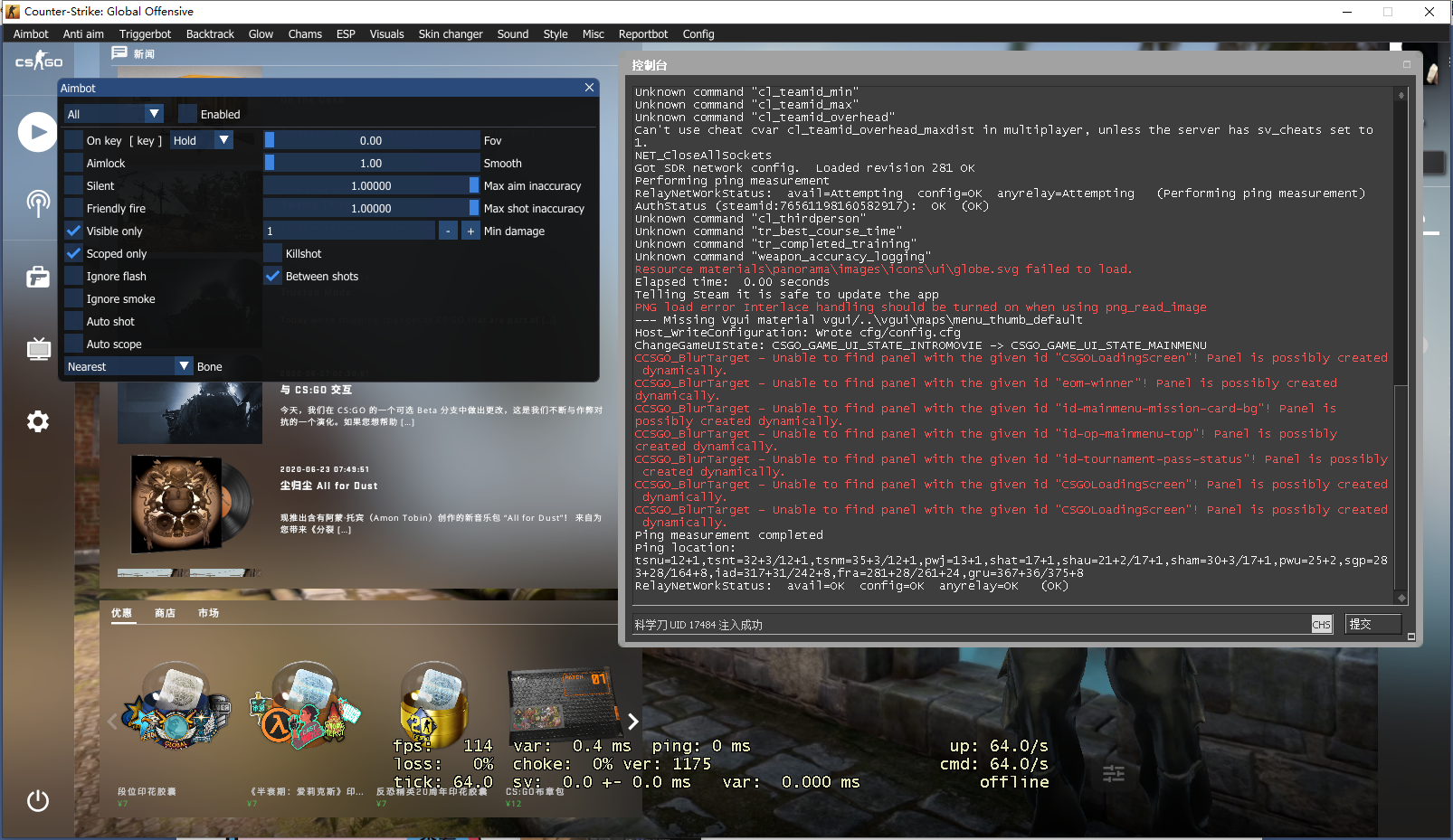Open the Chams menu

(x=305, y=34)
